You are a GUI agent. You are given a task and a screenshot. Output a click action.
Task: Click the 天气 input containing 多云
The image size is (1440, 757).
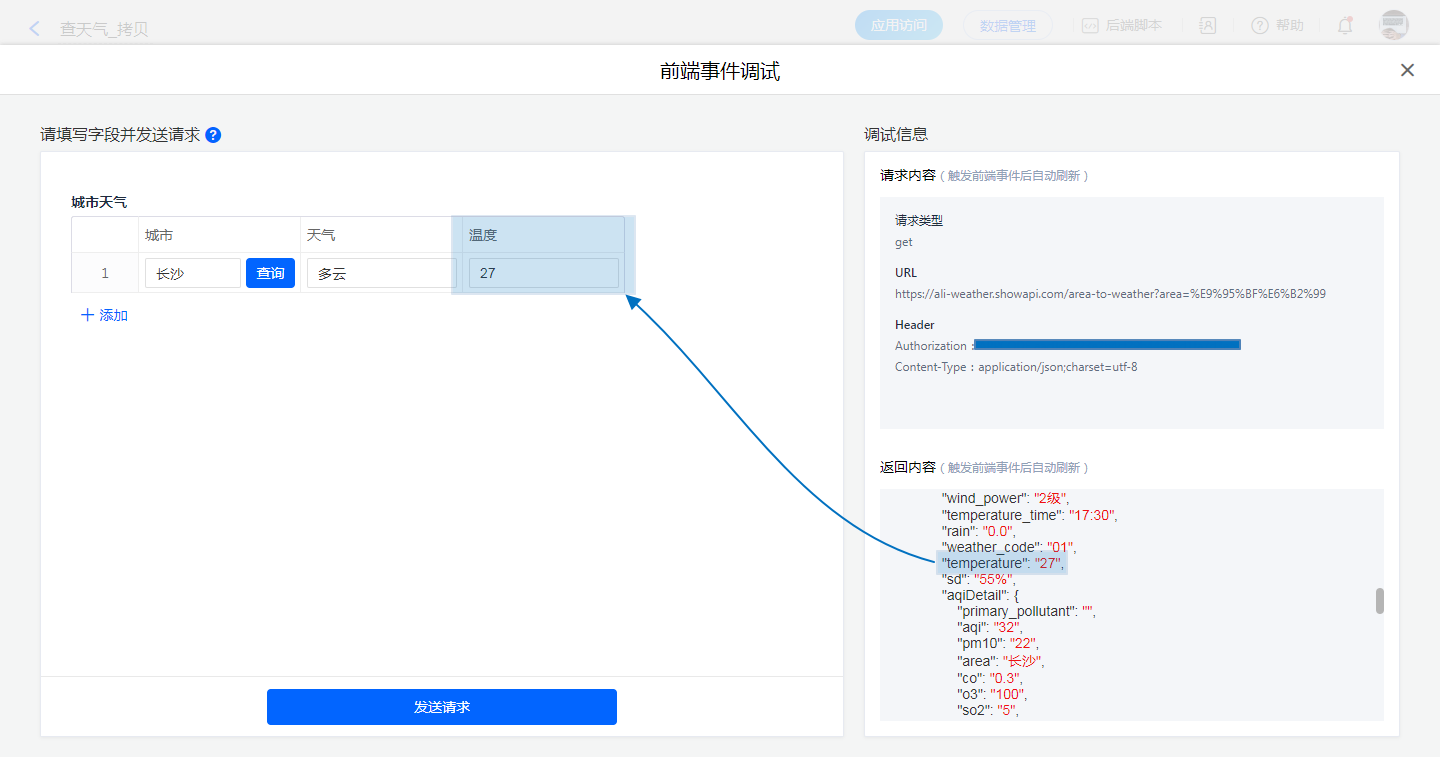[x=380, y=273]
